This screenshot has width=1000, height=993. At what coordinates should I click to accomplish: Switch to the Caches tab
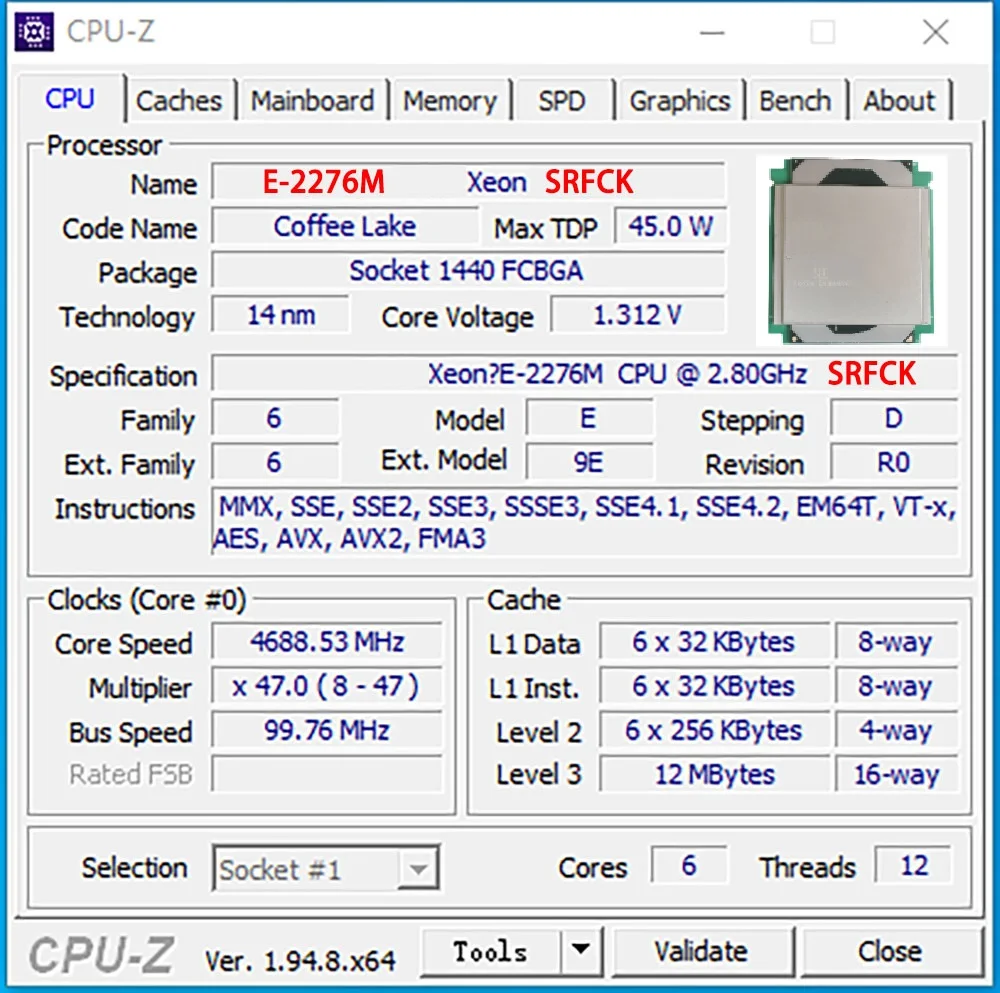(x=179, y=100)
